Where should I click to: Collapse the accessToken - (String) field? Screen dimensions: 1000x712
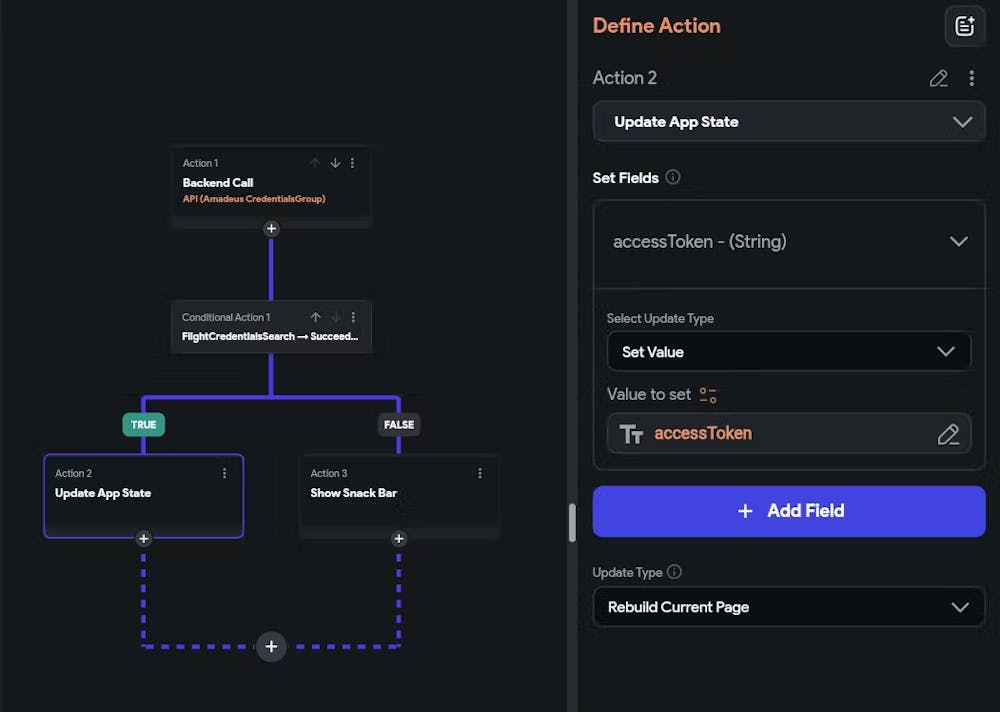[x=958, y=242]
